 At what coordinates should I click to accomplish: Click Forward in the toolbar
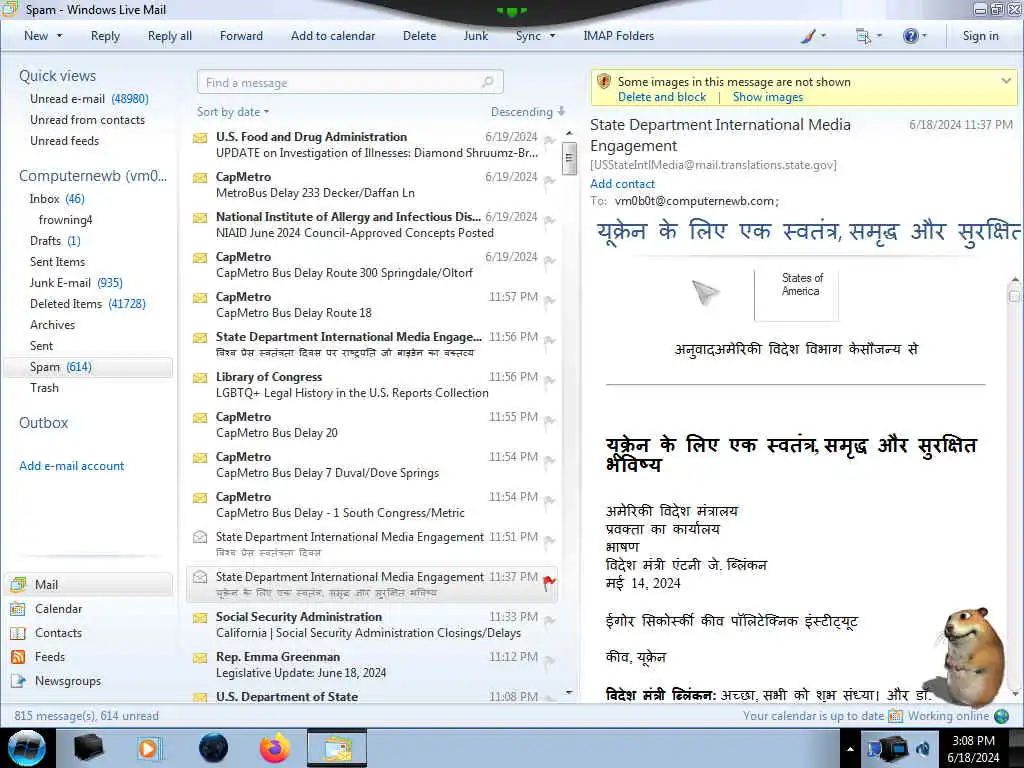pos(241,36)
